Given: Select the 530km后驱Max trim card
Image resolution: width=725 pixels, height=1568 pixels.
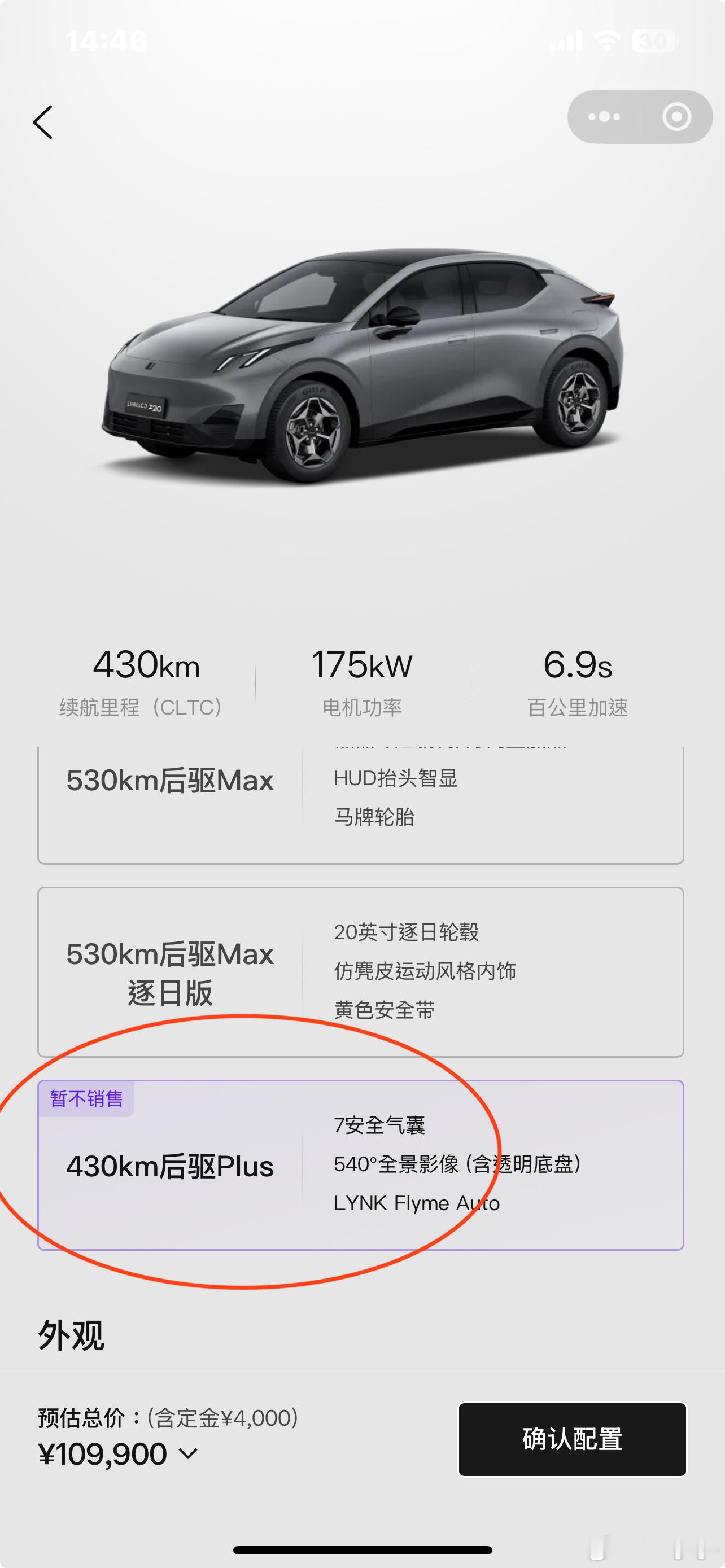Looking at the screenshot, I should coord(360,805).
